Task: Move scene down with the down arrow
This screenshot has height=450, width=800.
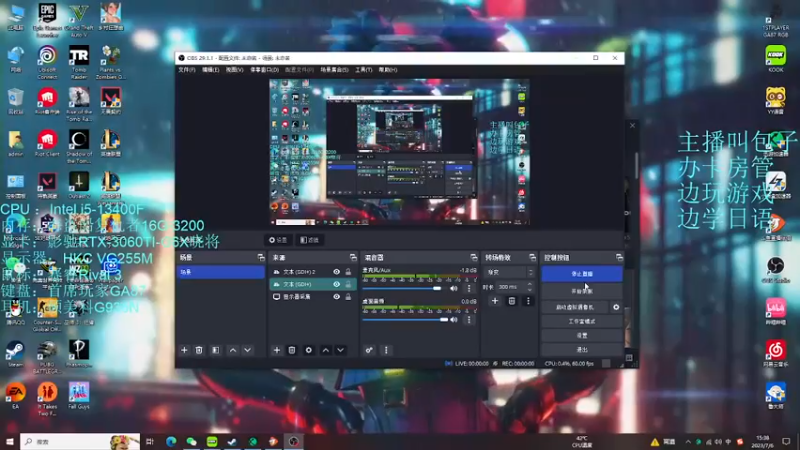Action: click(247, 350)
